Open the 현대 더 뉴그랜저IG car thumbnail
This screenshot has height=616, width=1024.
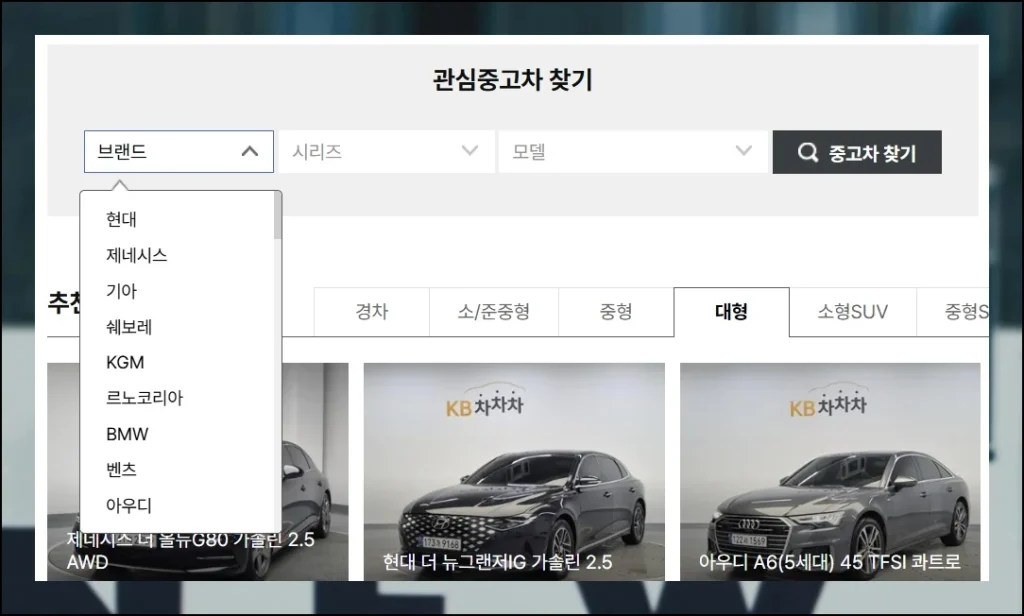(x=514, y=472)
